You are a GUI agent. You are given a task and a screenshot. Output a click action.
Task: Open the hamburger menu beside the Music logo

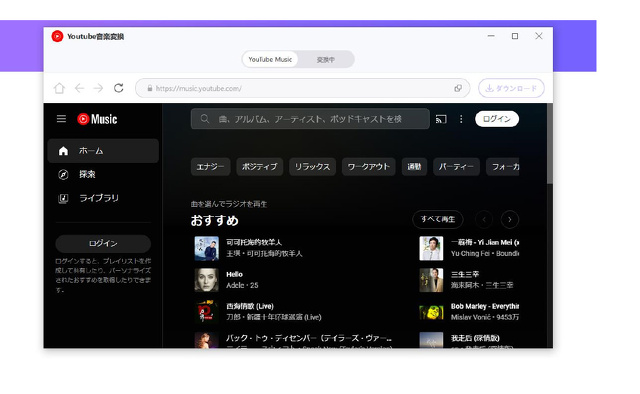point(61,119)
